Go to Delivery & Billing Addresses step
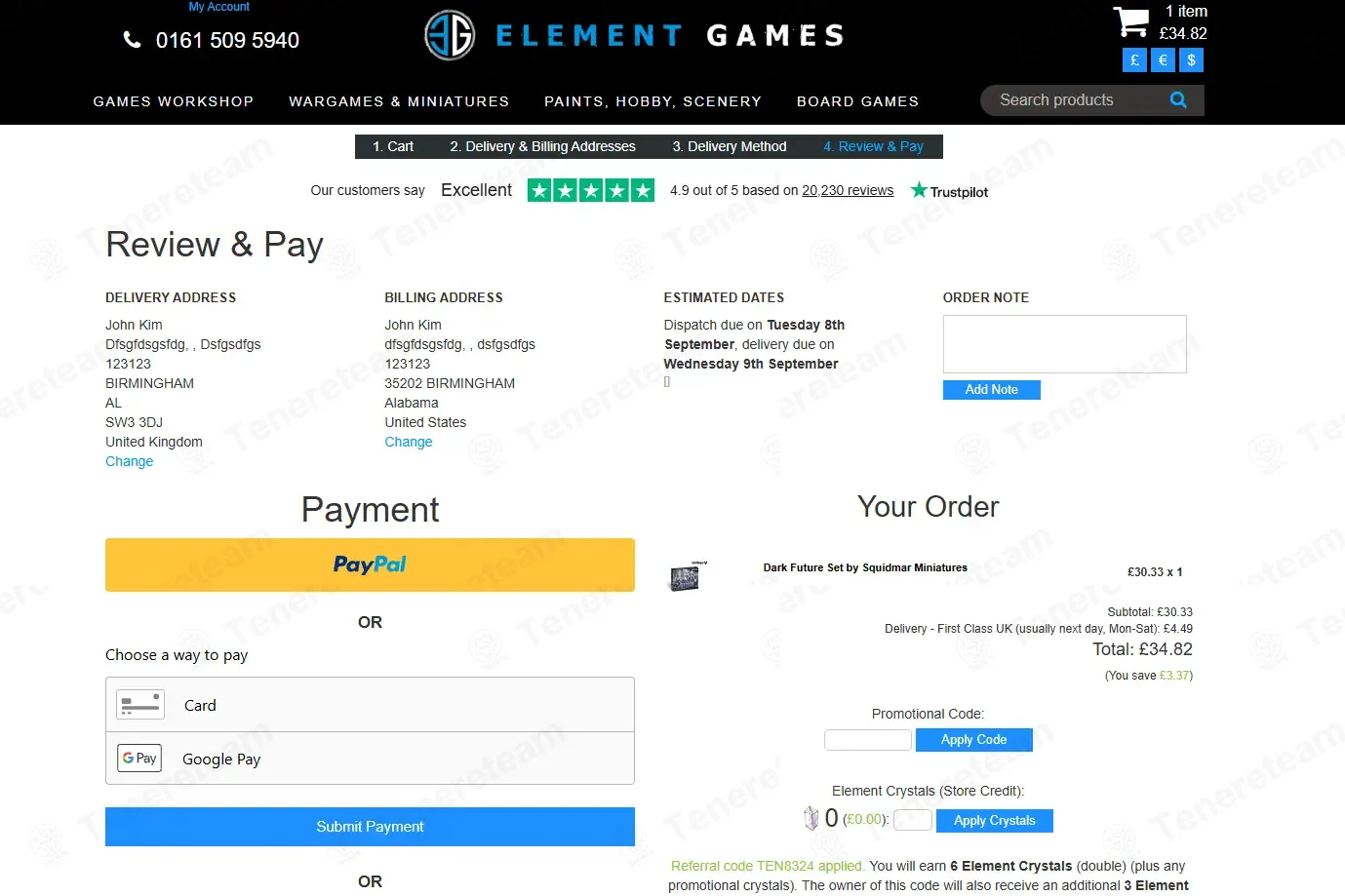The height and width of the screenshot is (896, 1345). 543,146
